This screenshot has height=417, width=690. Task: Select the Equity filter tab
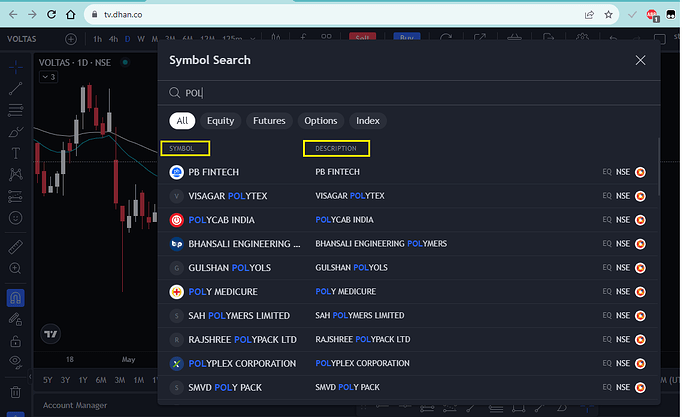220,121
